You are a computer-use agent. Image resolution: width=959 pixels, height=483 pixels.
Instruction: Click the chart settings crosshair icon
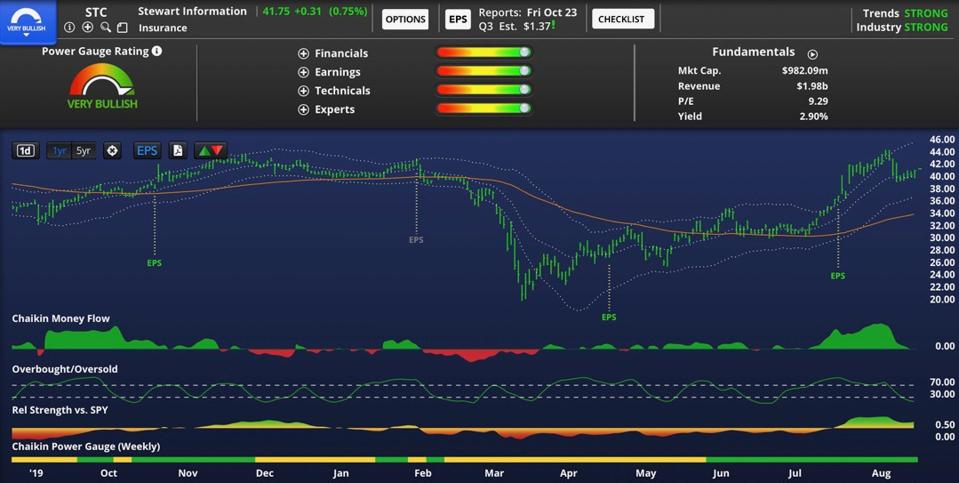112,150
